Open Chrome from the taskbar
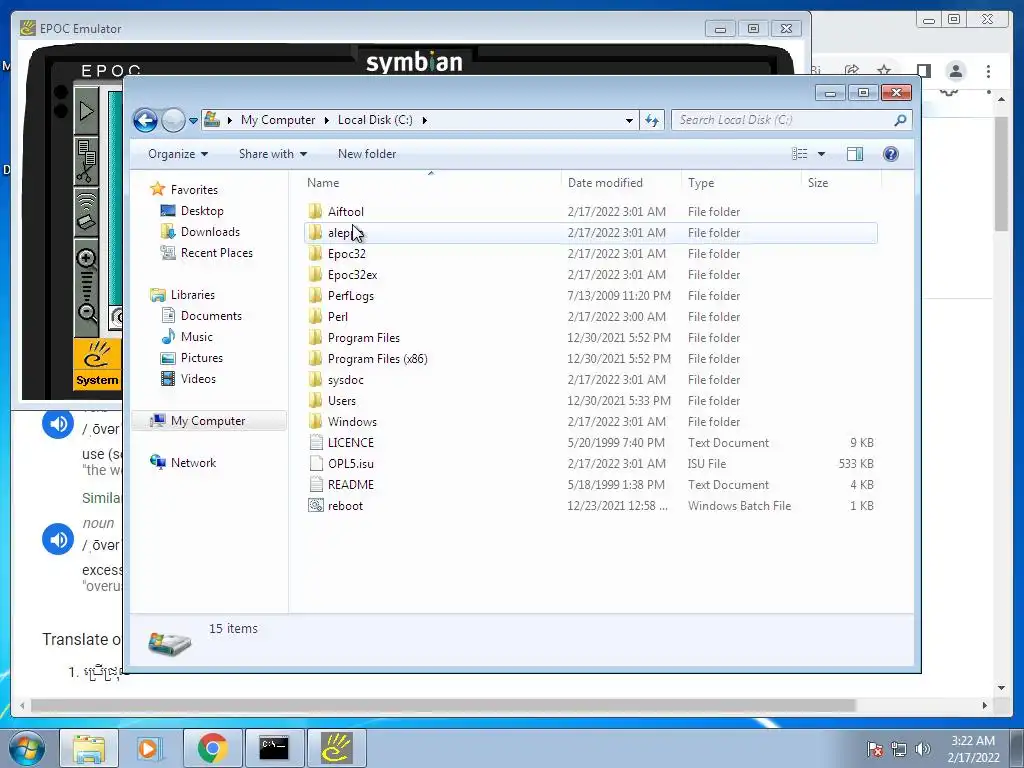Image resolution: width=1024 pixels, height=768 pixels. (212, 748)
